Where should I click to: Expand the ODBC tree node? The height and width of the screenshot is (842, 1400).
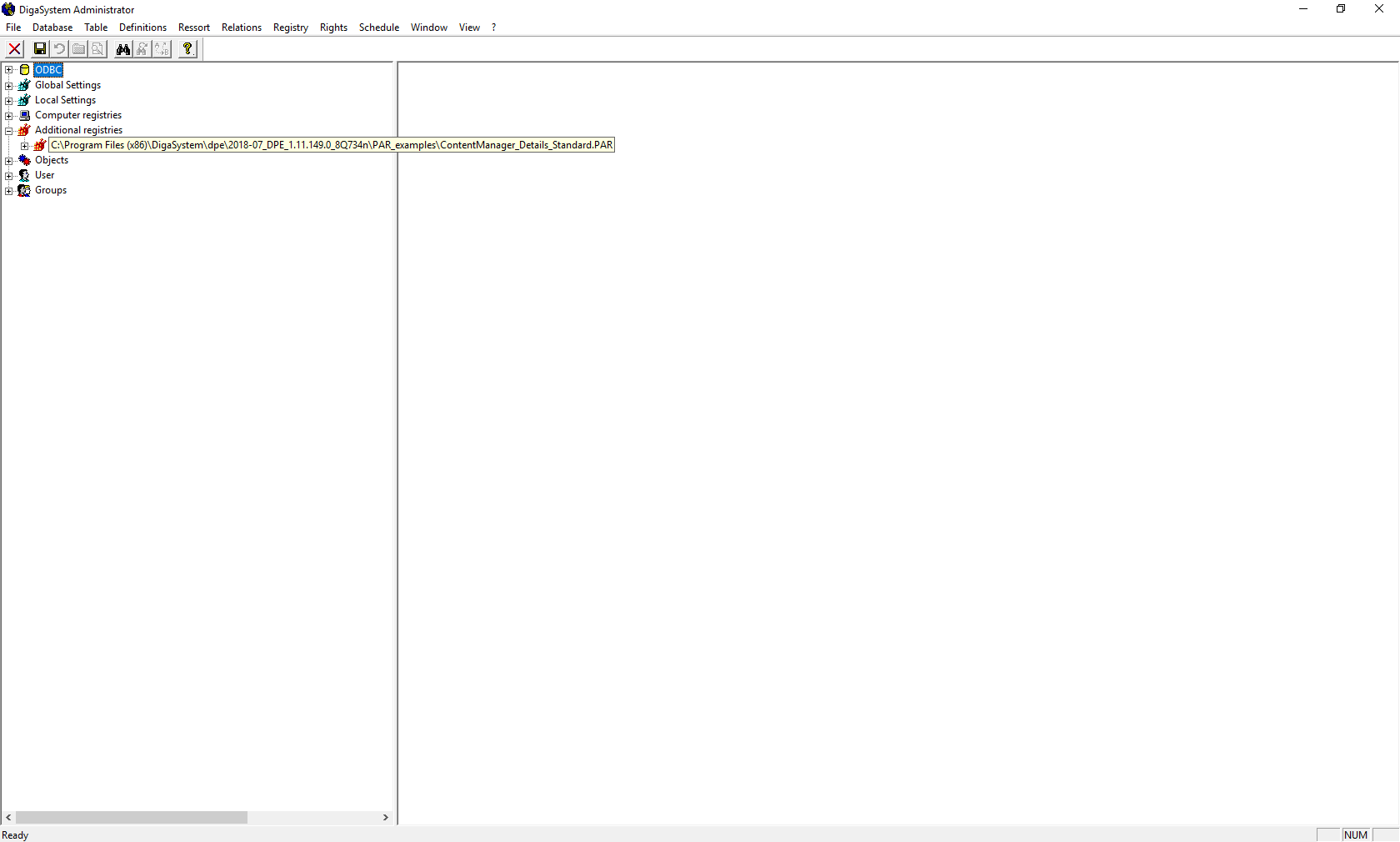[9, 70]
